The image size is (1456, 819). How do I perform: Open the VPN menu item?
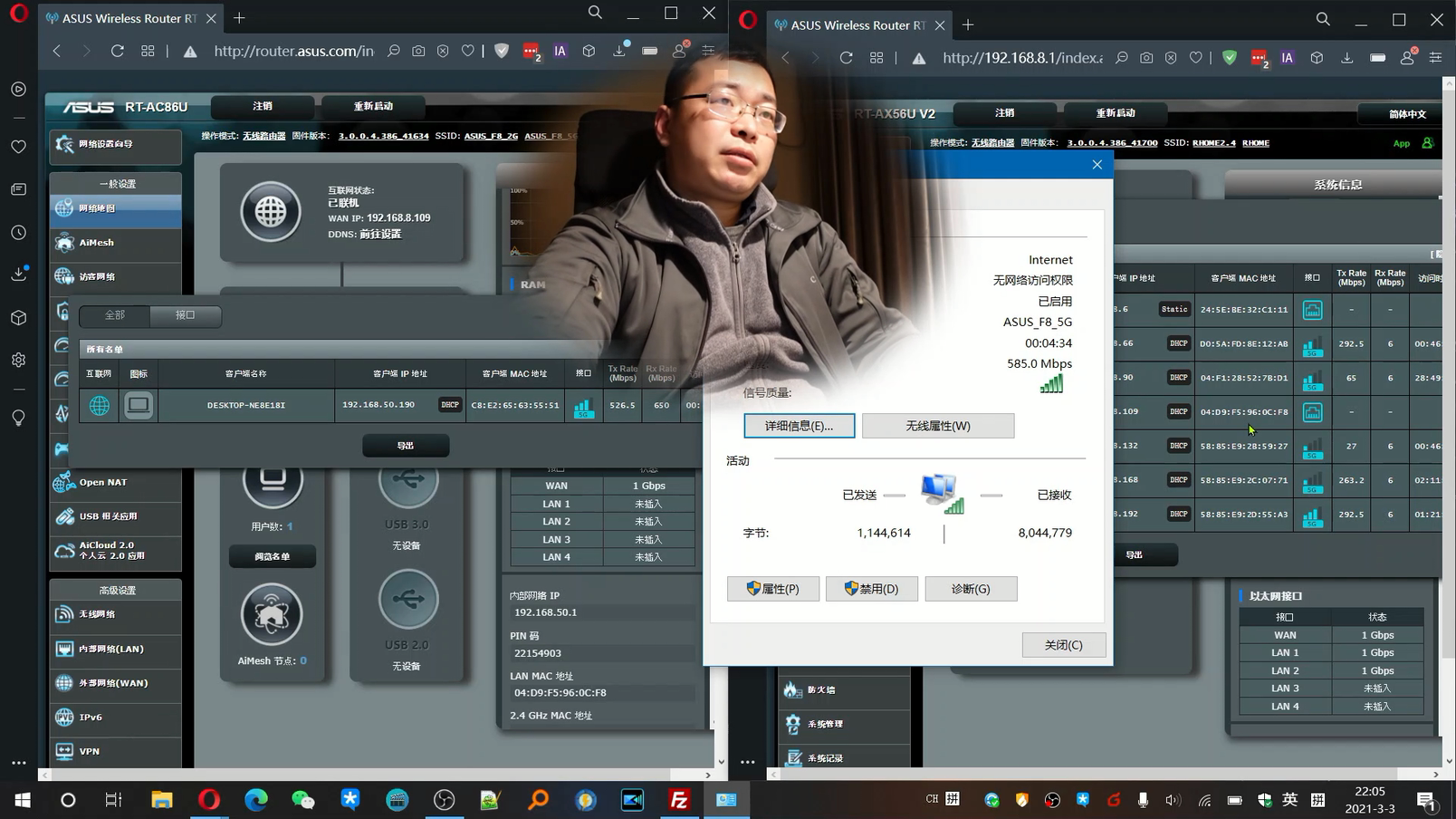point(115,751)
